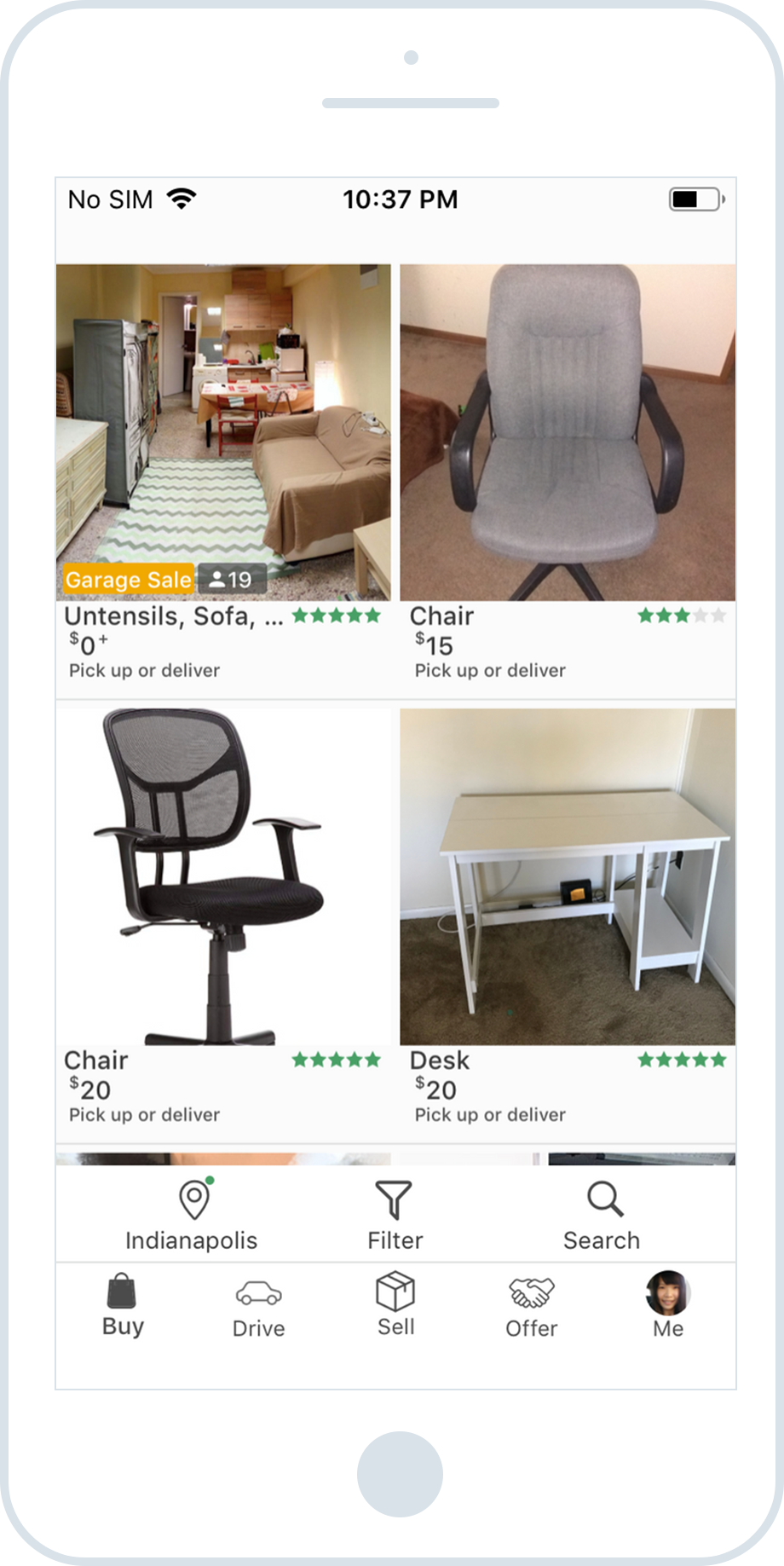Tap the five-star rating on Desk
This screenshot has height=1566, width=784.
(682, 1060)
